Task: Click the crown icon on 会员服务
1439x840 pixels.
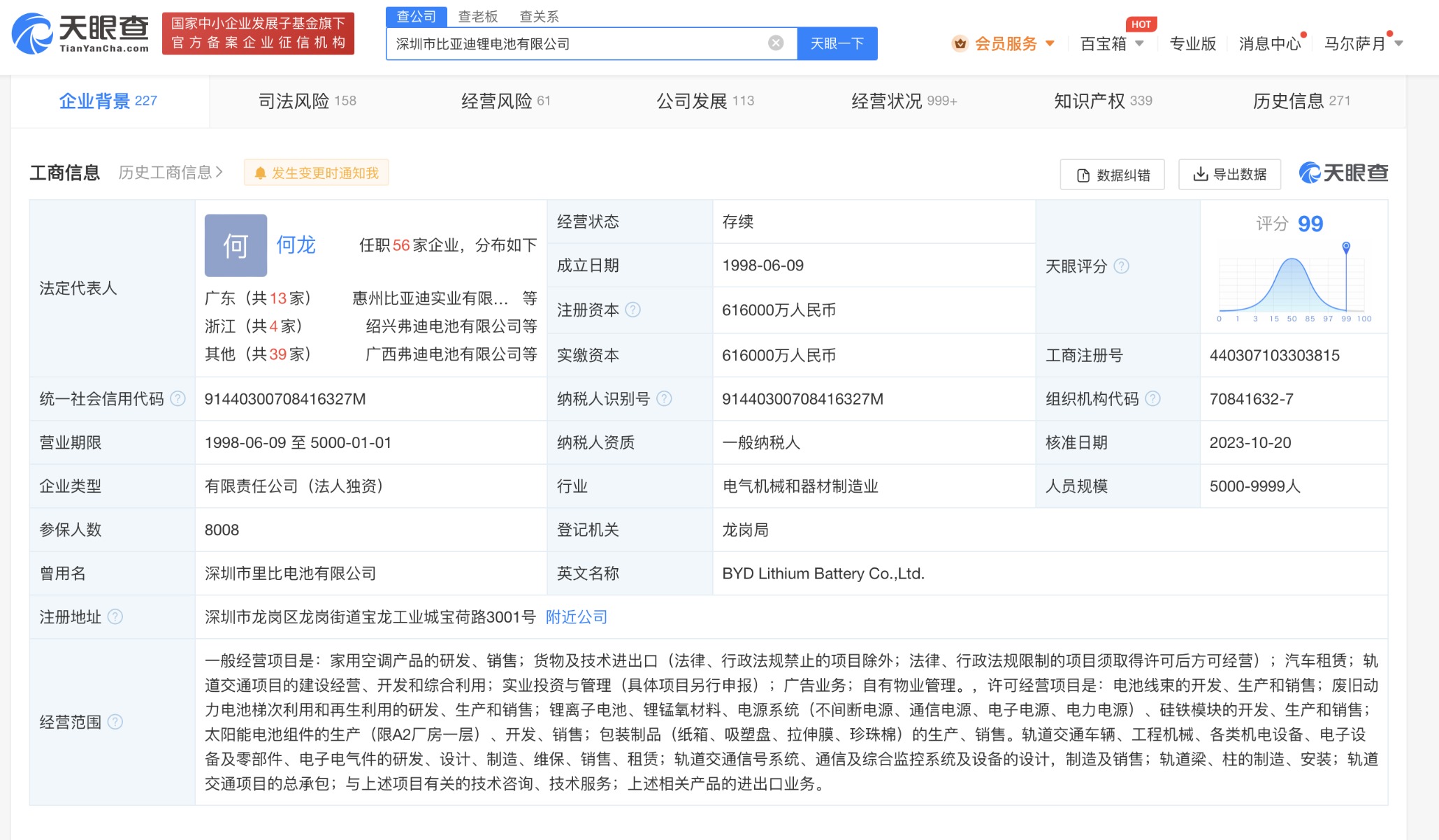Action: pyautogui.click(x=959, y=43)
